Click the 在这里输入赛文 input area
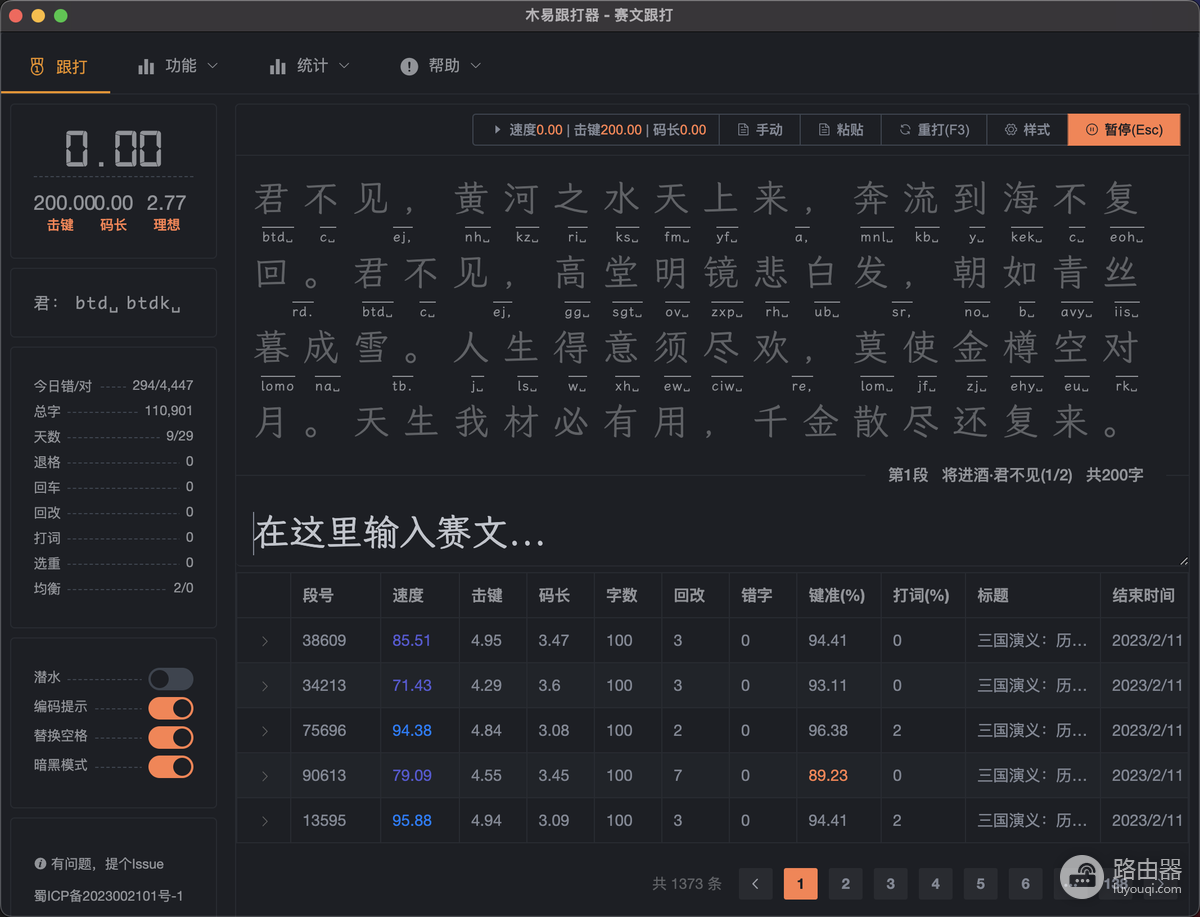 [712, 533]
